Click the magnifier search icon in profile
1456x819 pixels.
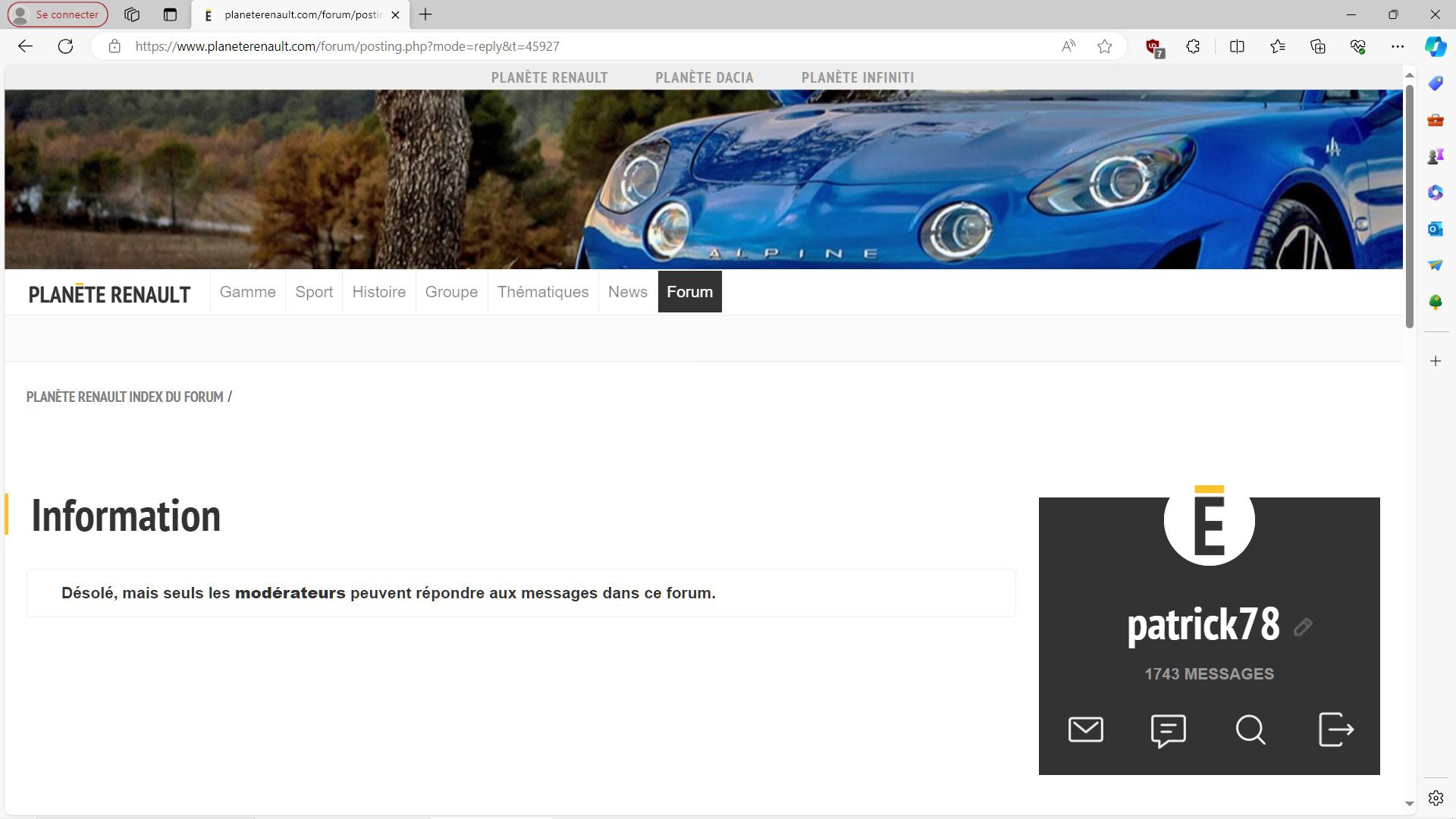point(1250,730)
